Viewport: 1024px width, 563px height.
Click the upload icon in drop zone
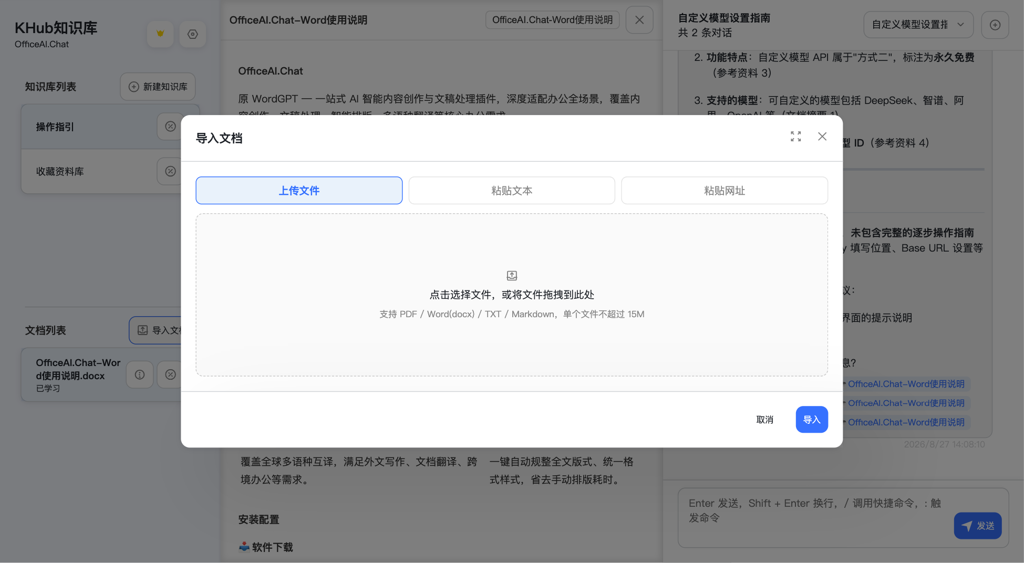[x=512, y=276]
